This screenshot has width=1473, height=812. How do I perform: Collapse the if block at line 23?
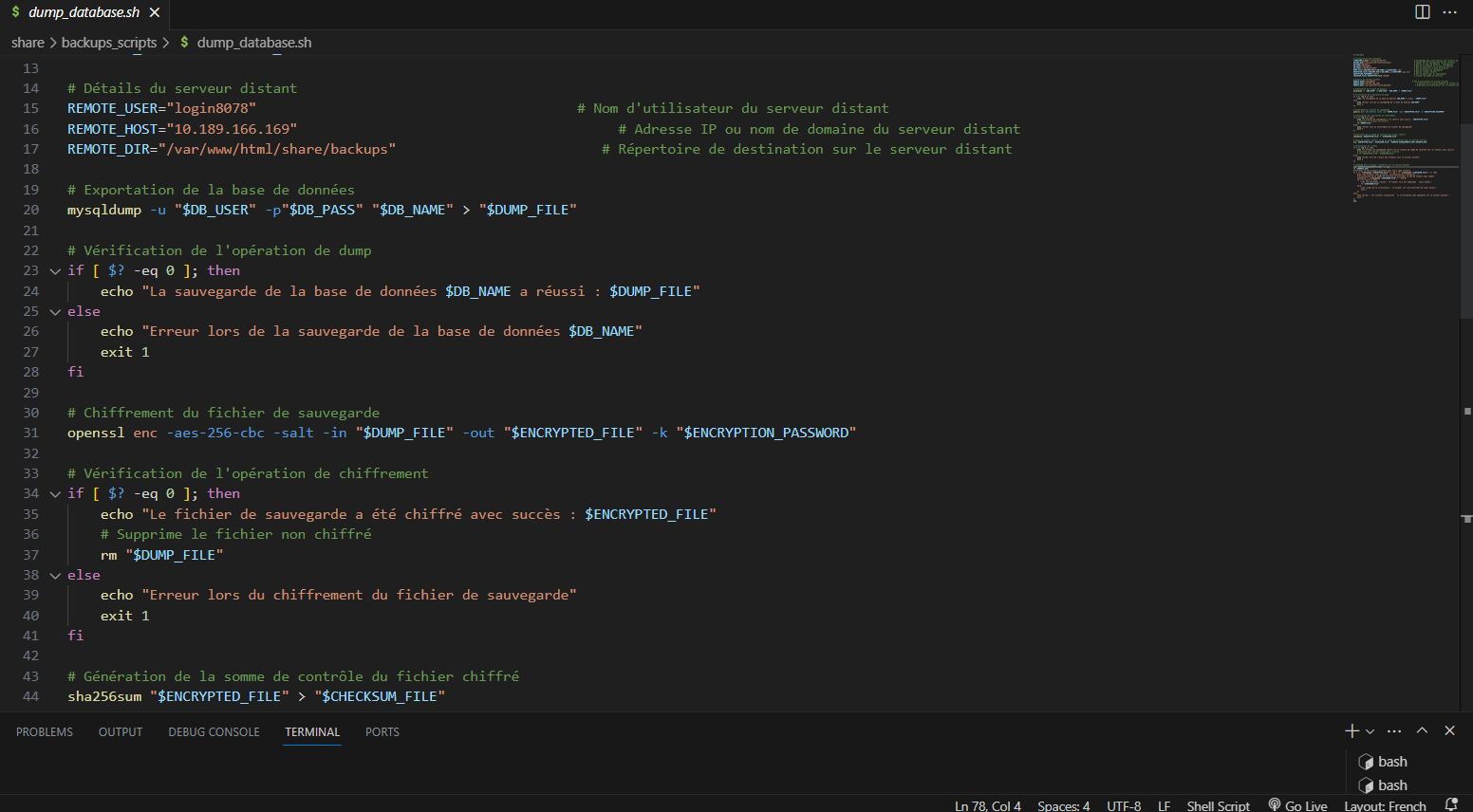pyautogui.click(x=55, y=271)
